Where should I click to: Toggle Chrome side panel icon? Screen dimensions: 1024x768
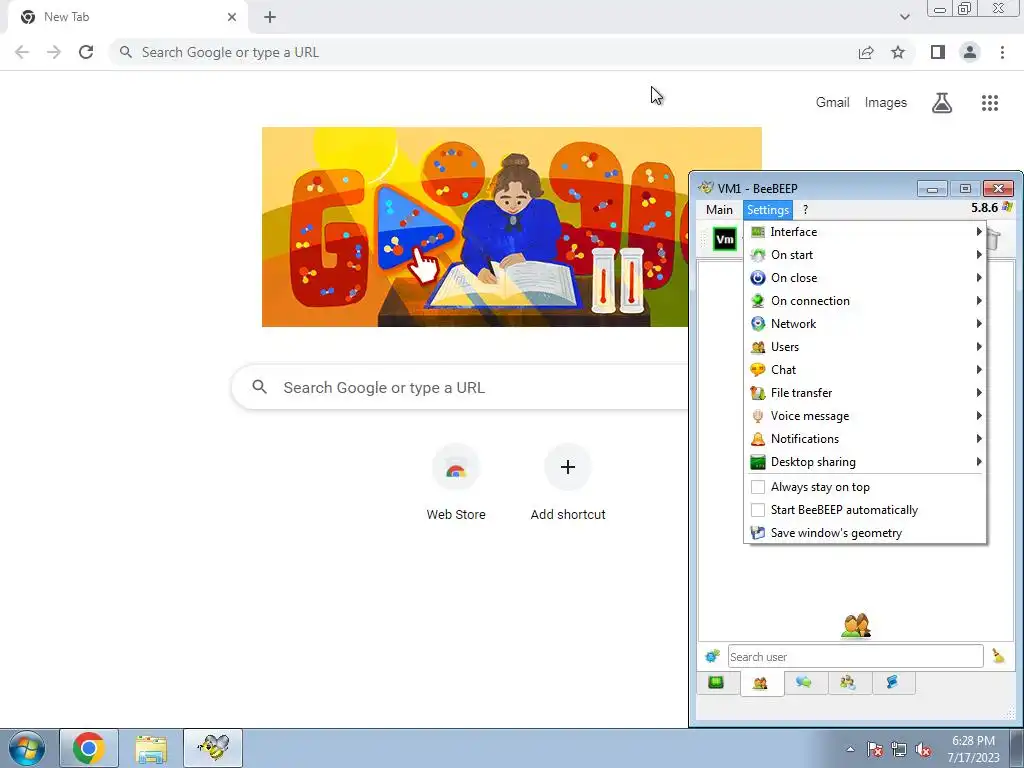click(938, 52)
